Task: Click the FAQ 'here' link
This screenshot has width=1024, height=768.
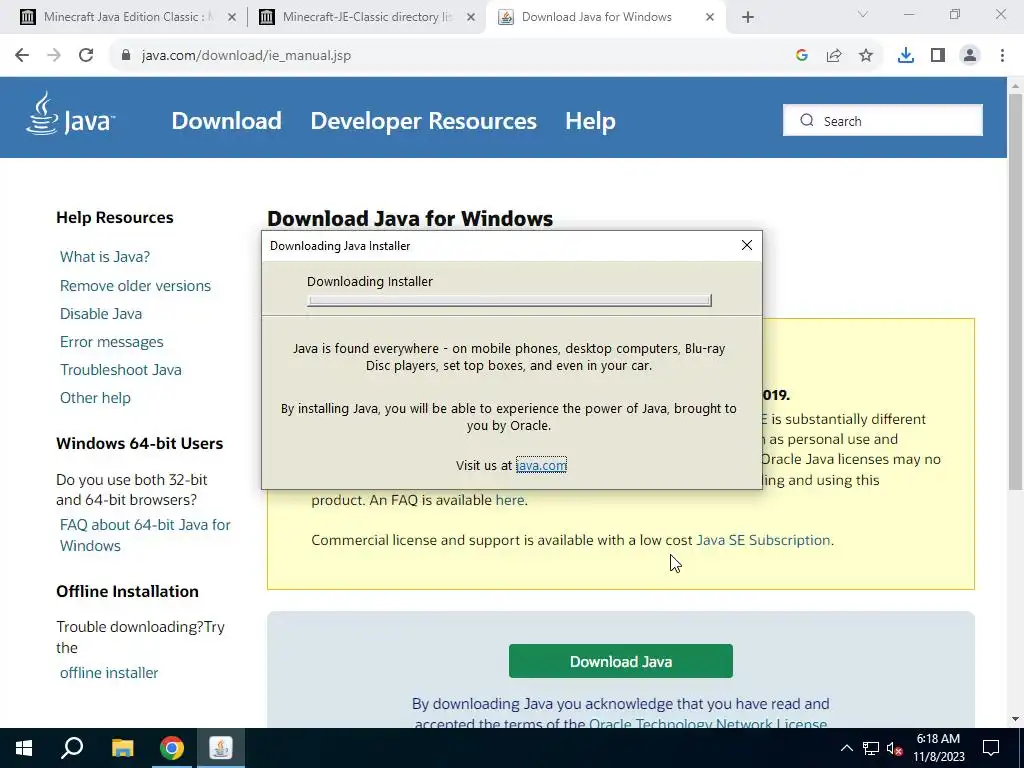Action: pos(509,500)
